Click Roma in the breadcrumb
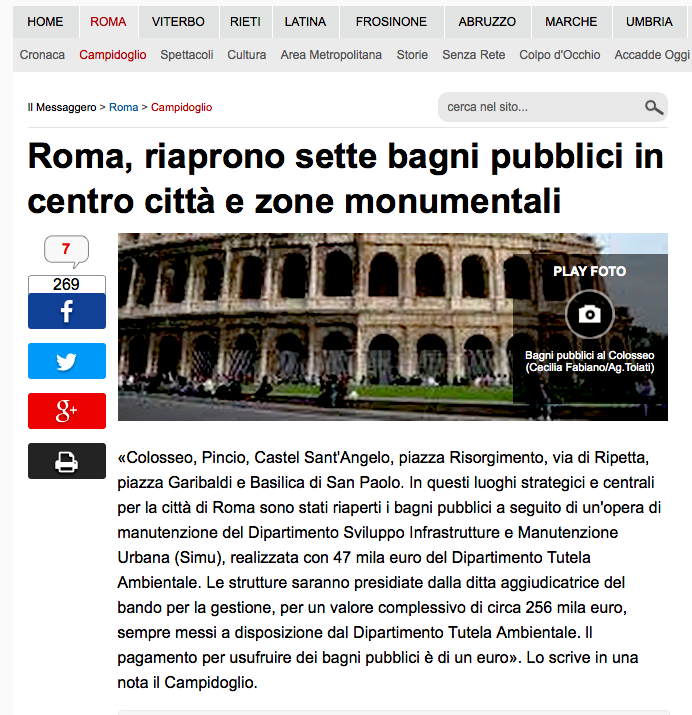The width and height of the screenshot is (692, 715). pos(124,107)
